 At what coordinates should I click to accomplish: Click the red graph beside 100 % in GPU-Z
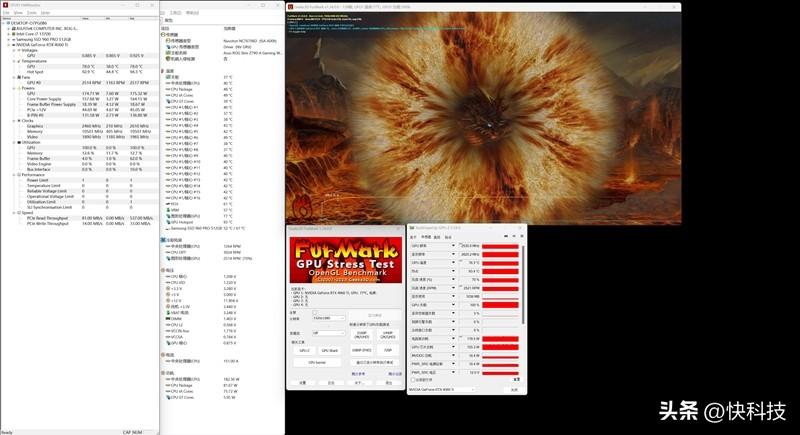(x=501, y=305)
